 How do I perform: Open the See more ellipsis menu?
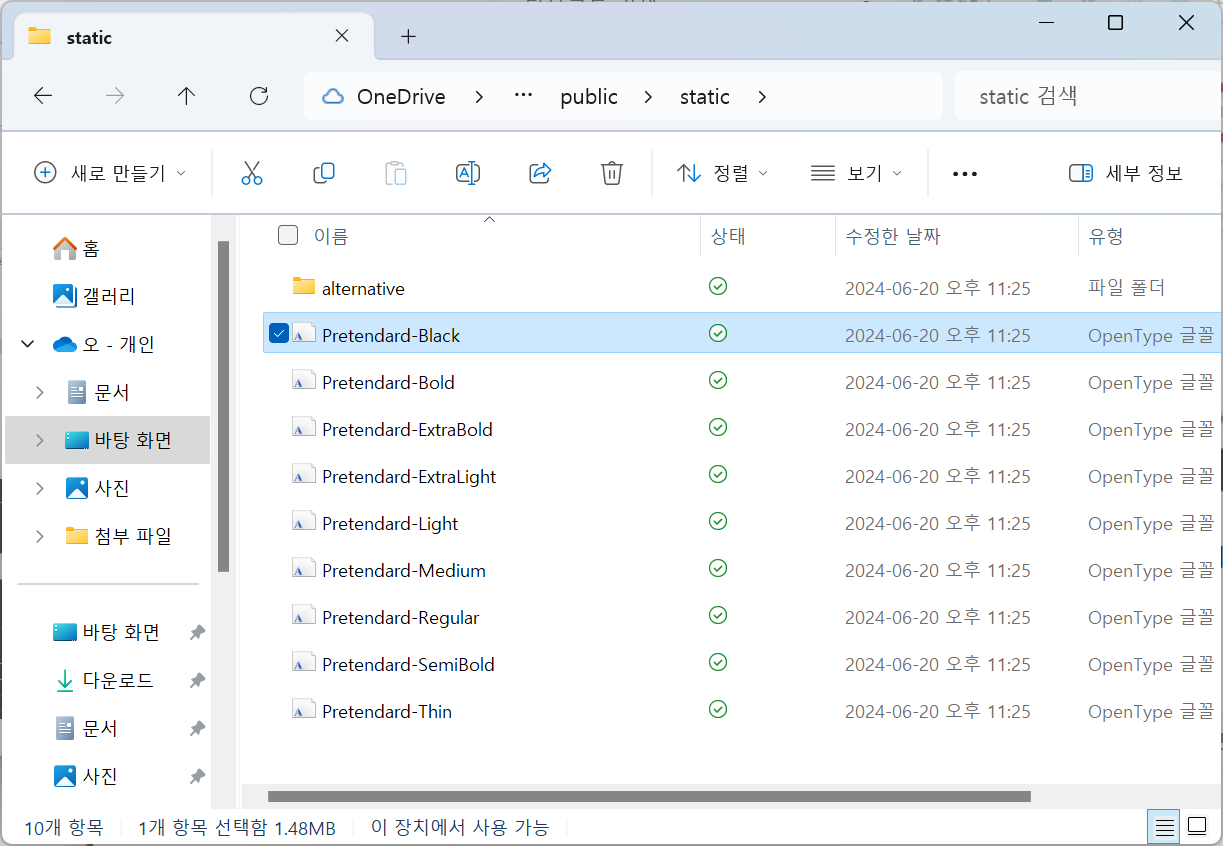coord(964,174)
